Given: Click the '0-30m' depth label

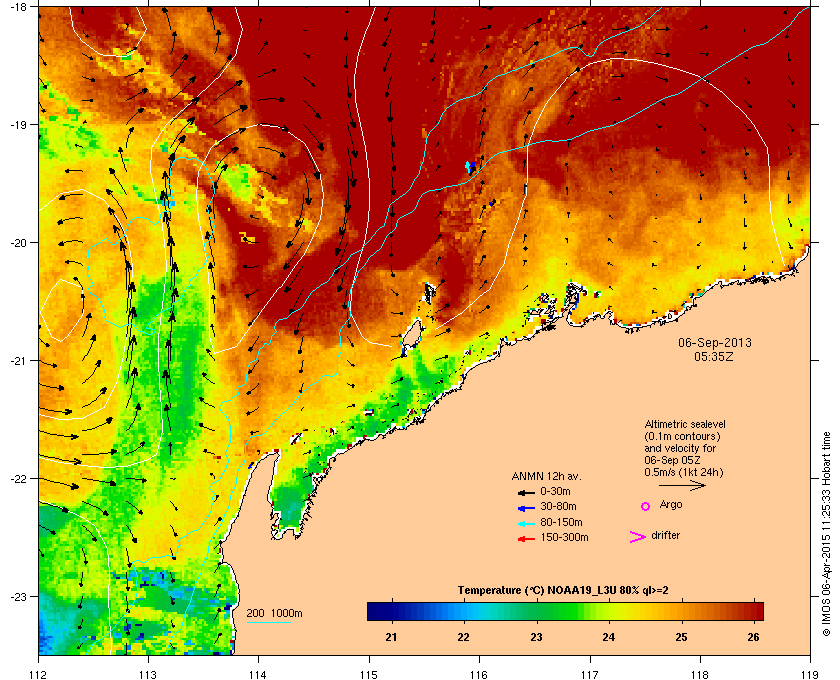Looking at the screenshot, I should click(555, 491).
